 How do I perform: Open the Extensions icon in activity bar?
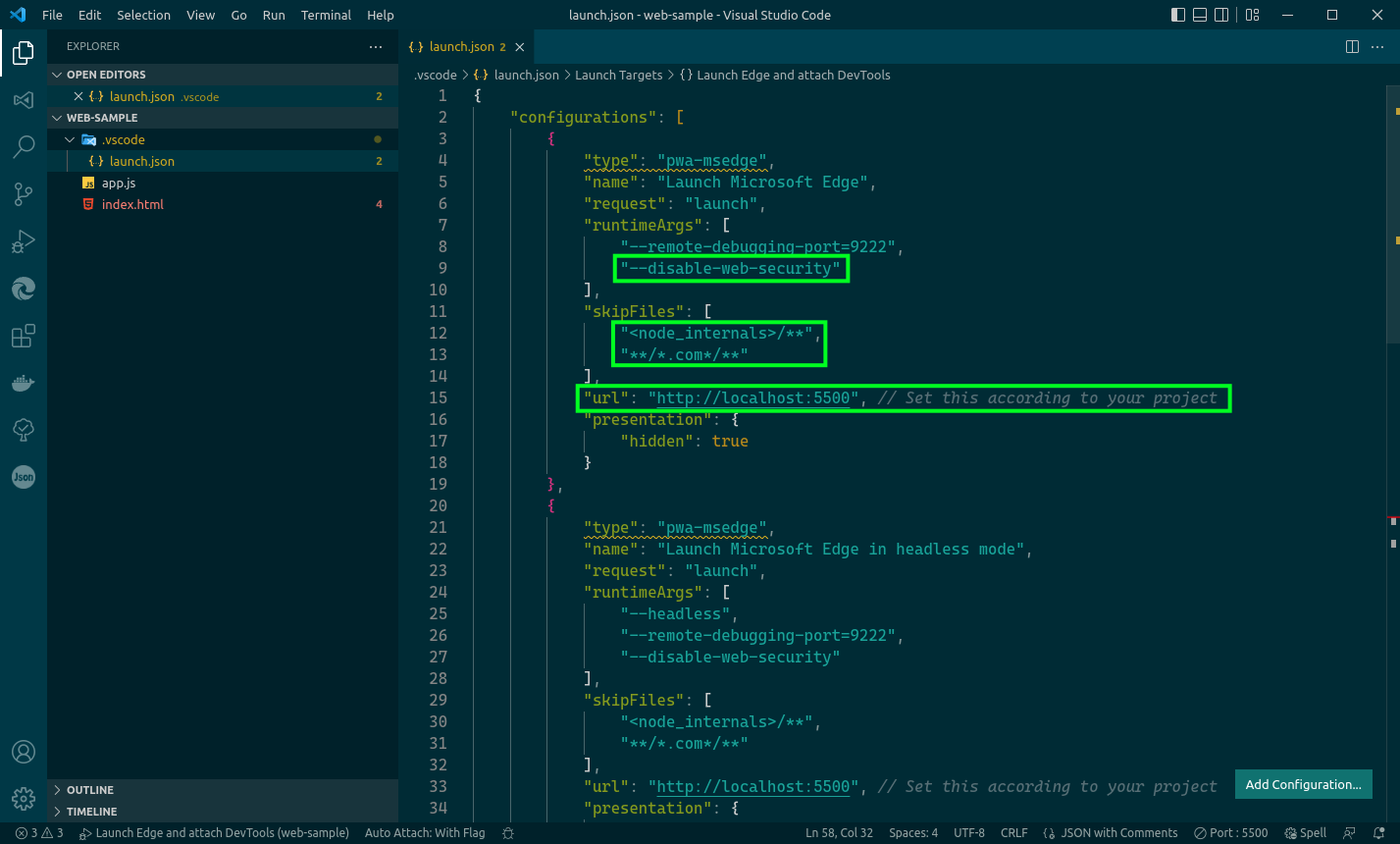point(23,335)
